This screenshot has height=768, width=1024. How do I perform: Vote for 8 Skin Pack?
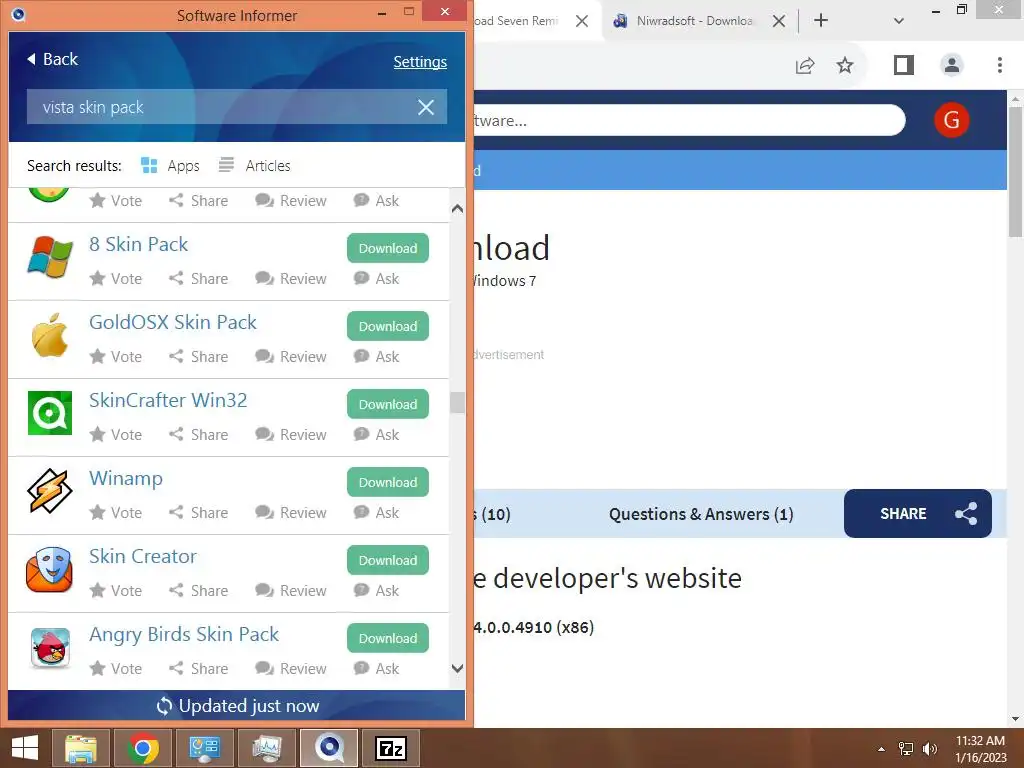(116, 279)
